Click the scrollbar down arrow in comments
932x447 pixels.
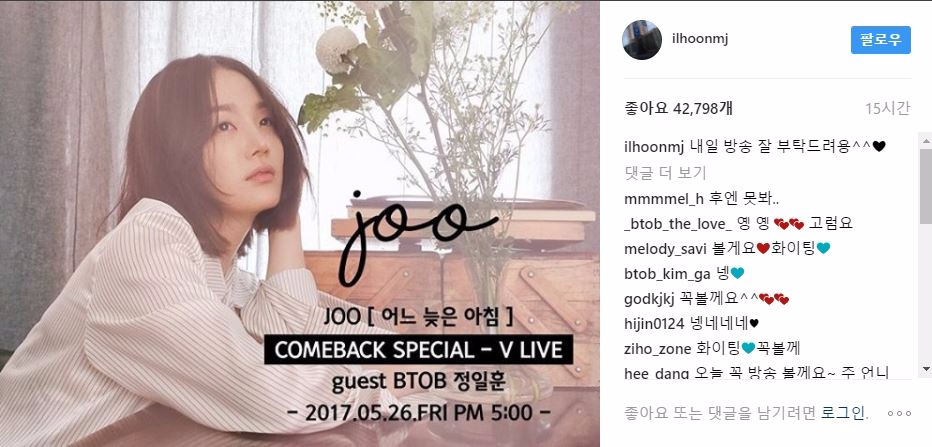click(x=925, y=370)
